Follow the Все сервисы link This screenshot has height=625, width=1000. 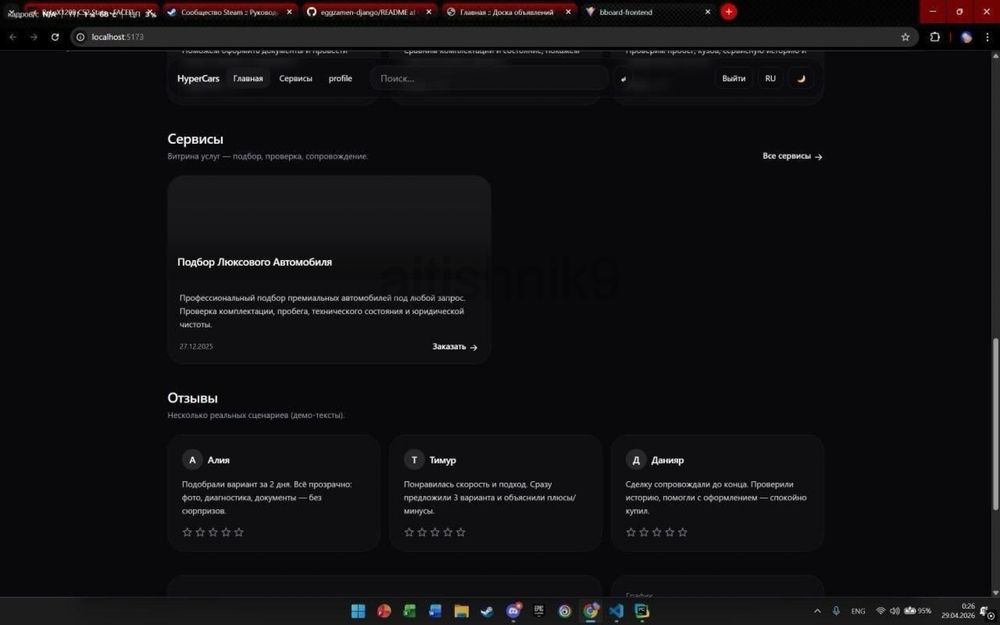pyautogui.click(x=792, y=156)
